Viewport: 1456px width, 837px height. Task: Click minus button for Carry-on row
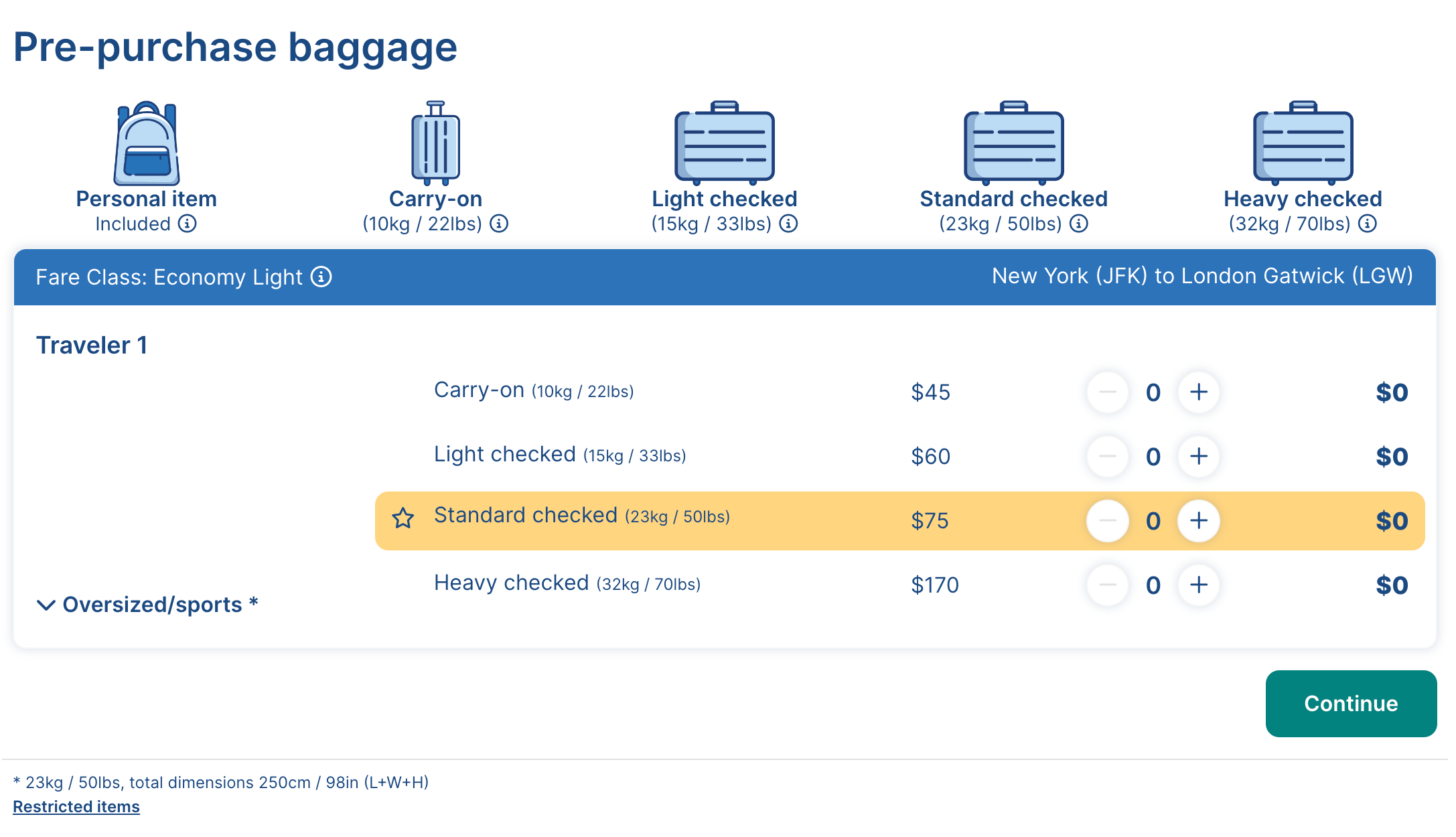coord(1108,392)
